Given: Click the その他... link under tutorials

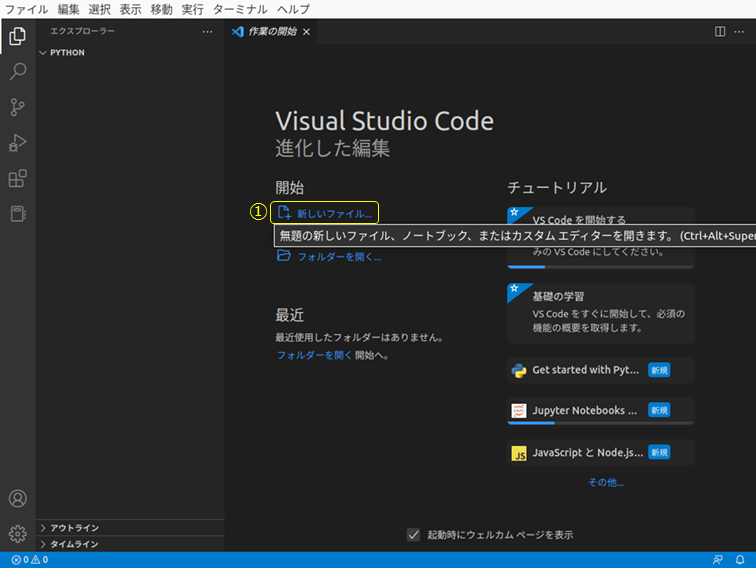Looking at the screenshot, I should 605,482.
